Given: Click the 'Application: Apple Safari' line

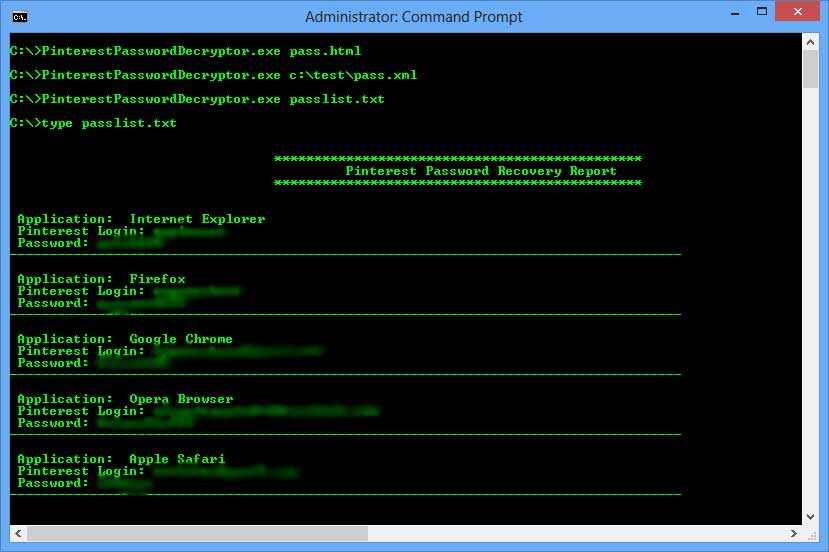Looking at the screenshot, I should pos(121,459).
